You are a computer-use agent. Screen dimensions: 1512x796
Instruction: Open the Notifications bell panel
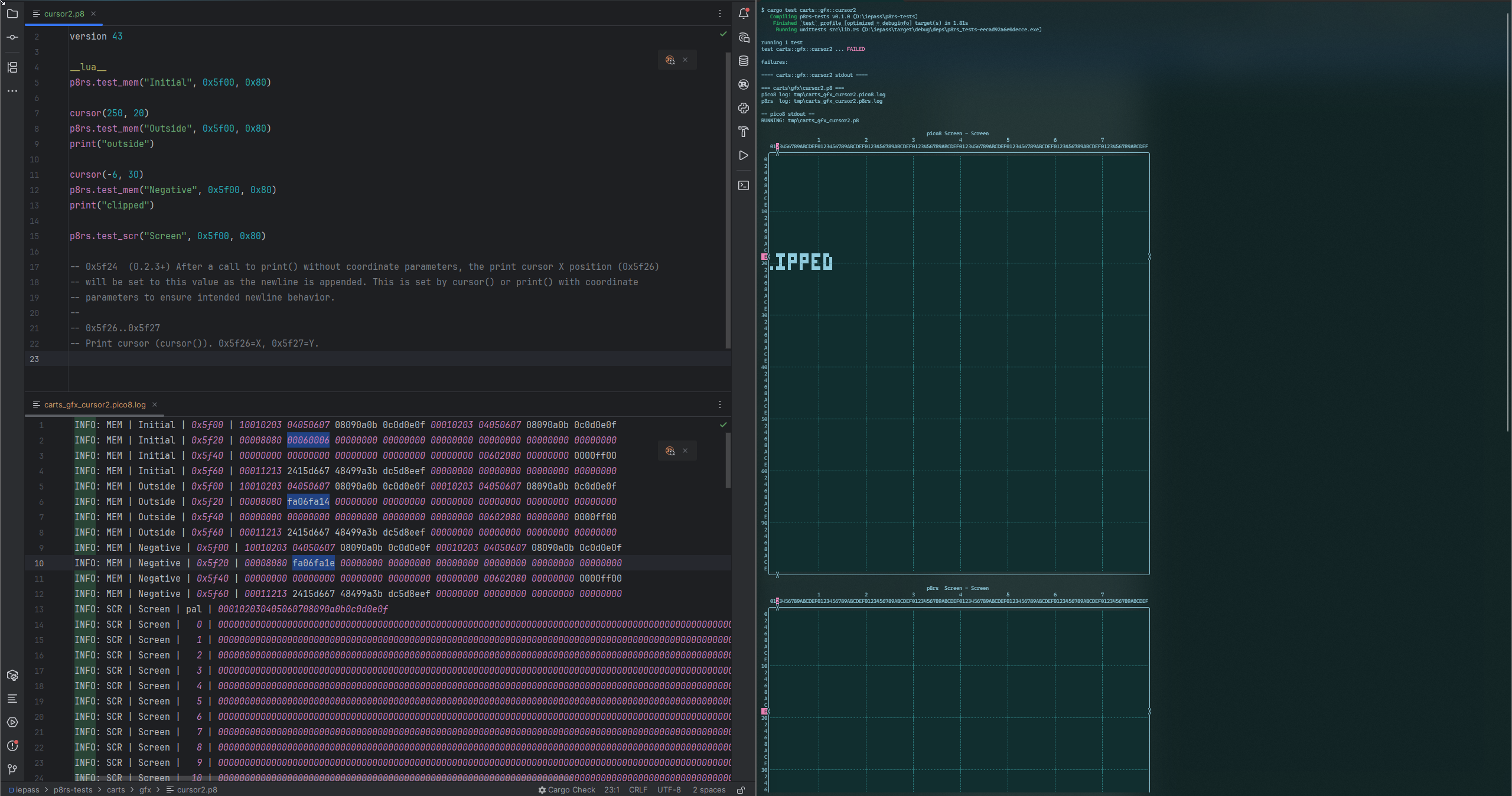tap(744, 14)
